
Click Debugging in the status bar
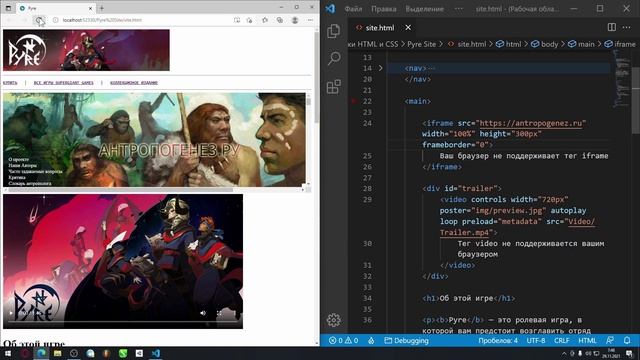pyautogui.click(x=407, y=340)
